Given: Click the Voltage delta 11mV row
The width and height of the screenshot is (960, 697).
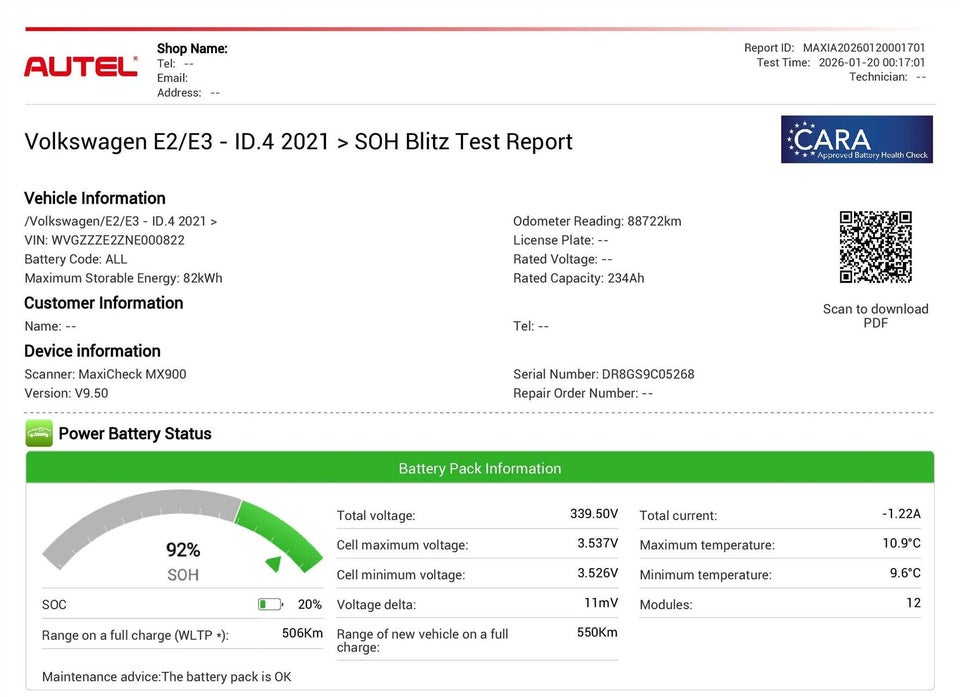Looking at the screenshot, I should pyautogui.click(x=477, y=604).
